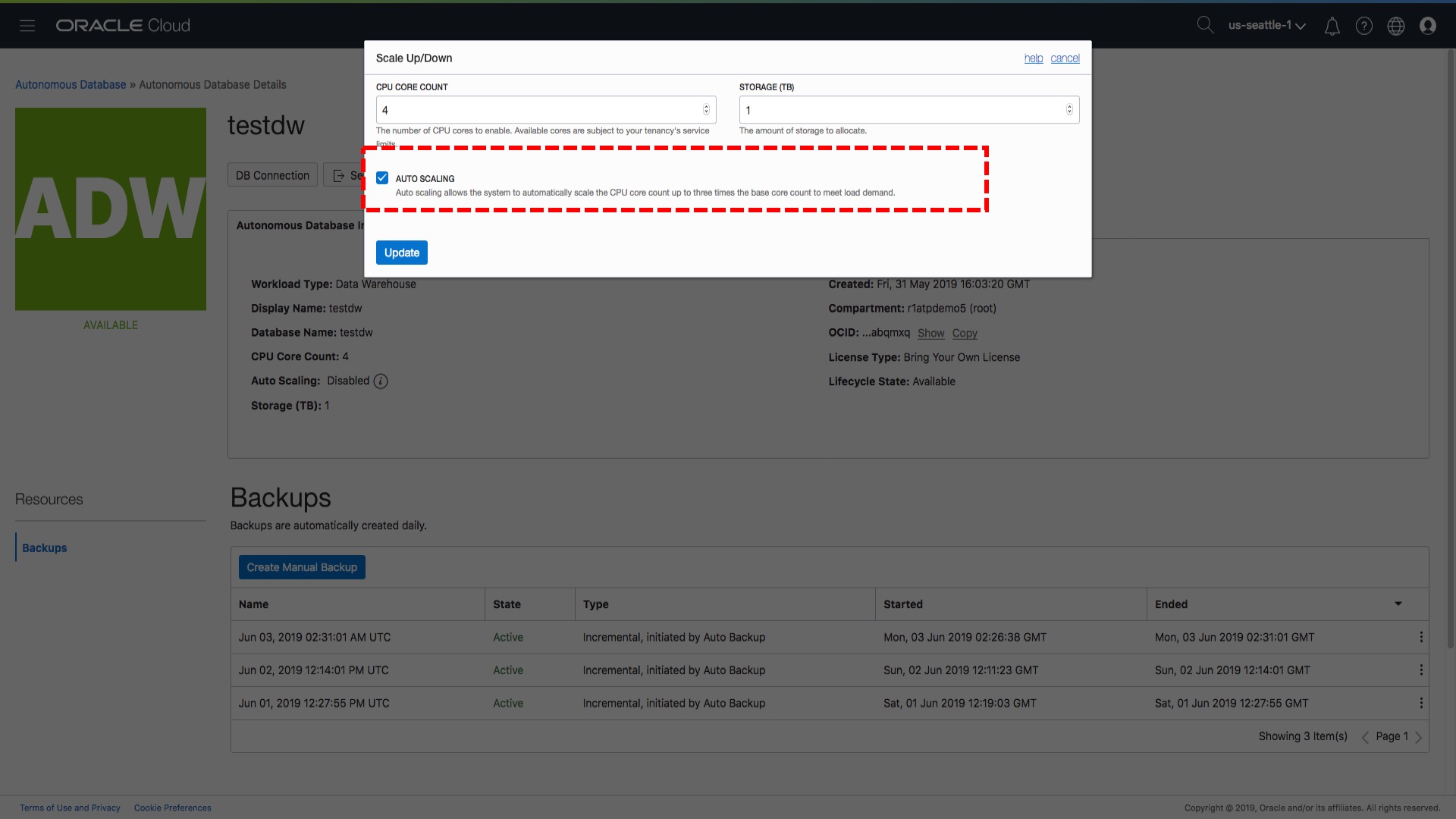Uncheck the Auto Scaling checkbox
Image resolution: width=1456 pixels, height=819 pixels.
(382, 178)
